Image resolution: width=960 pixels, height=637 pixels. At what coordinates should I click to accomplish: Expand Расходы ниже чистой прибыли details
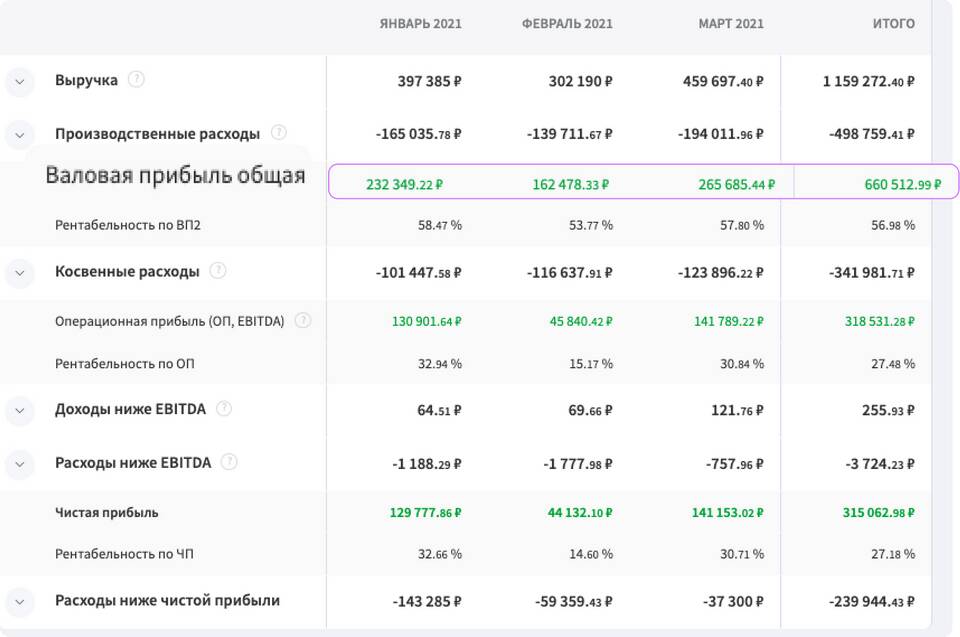pyautogui.click(x=20, y=601)
